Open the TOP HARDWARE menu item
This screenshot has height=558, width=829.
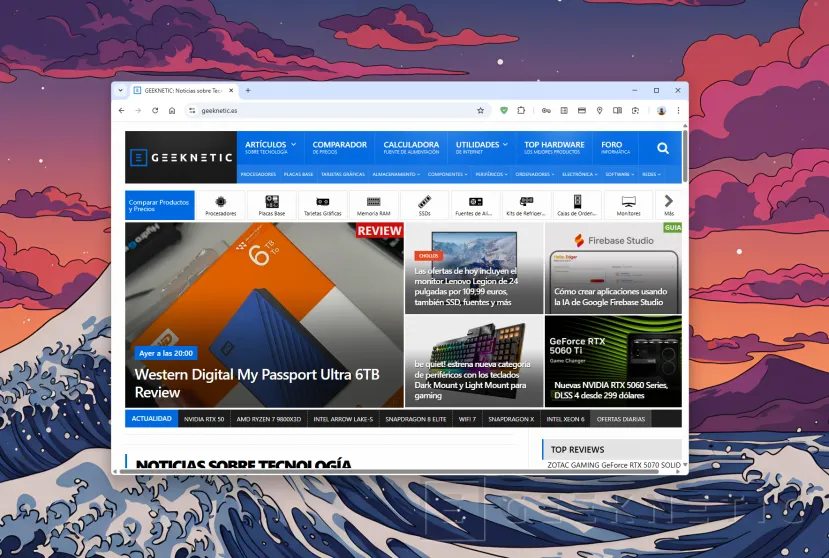tap(554, 148)
